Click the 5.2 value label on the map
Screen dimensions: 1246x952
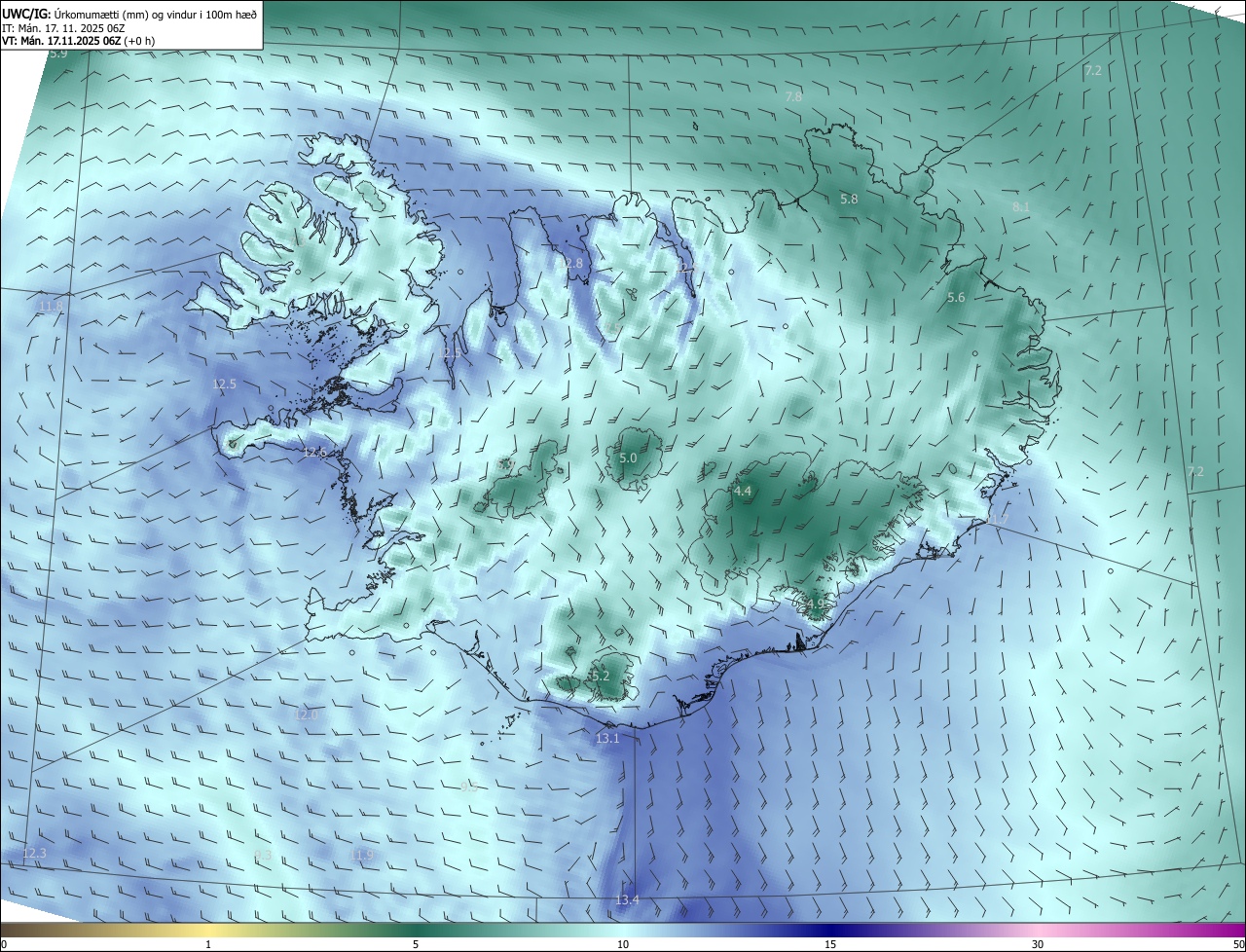[x=600, y=676]
